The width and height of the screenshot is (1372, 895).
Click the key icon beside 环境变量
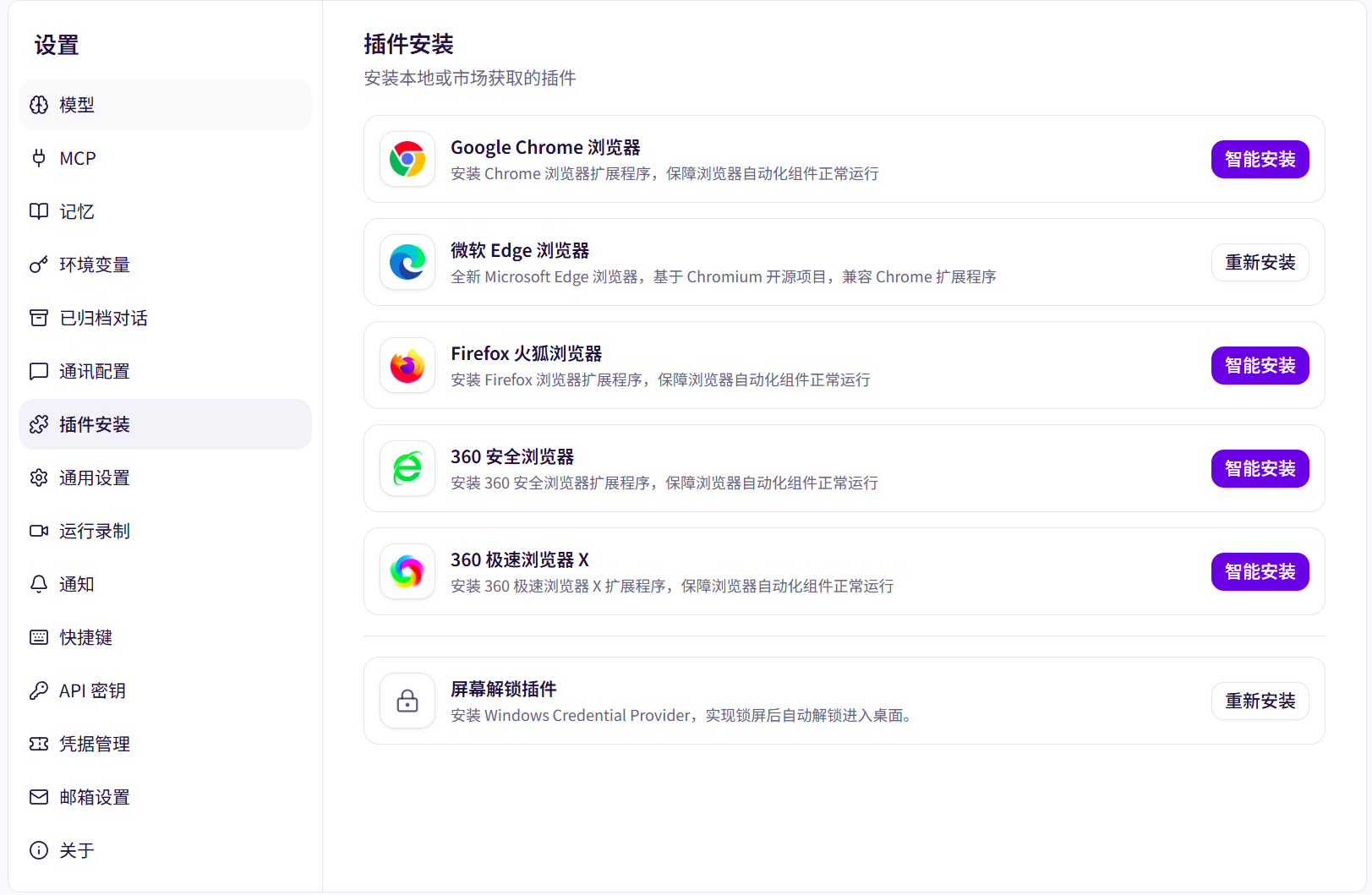pyautogui.click(x=39, y=265)
